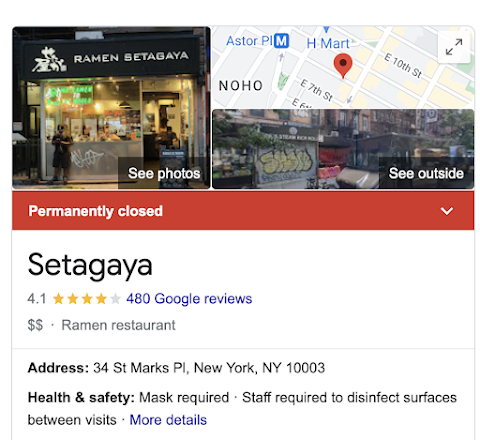This screenshot has width=480, height=440.
Task: Click the street view thumbnail image
Action: [343, 149]
